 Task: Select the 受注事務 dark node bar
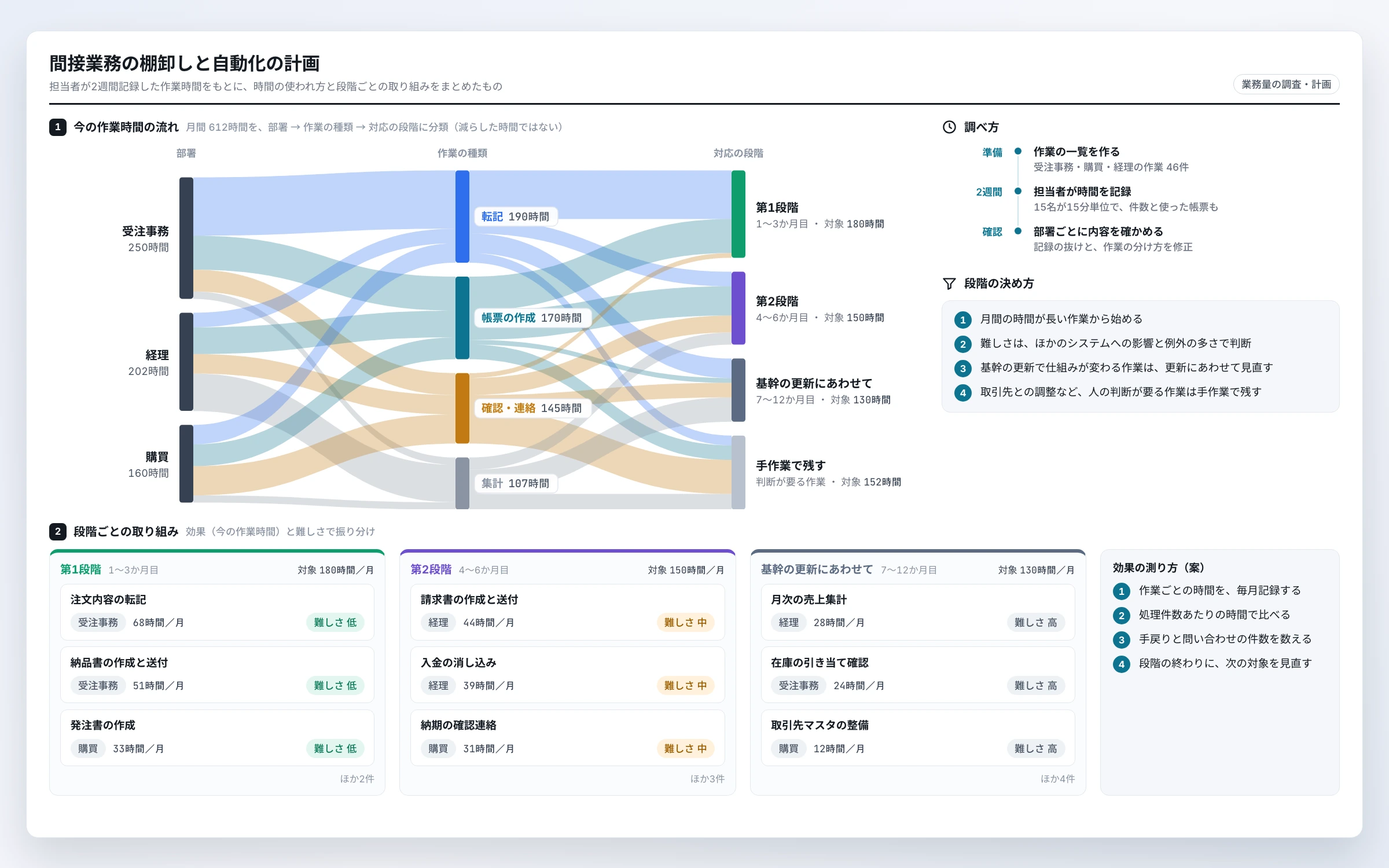pos(186,238)
